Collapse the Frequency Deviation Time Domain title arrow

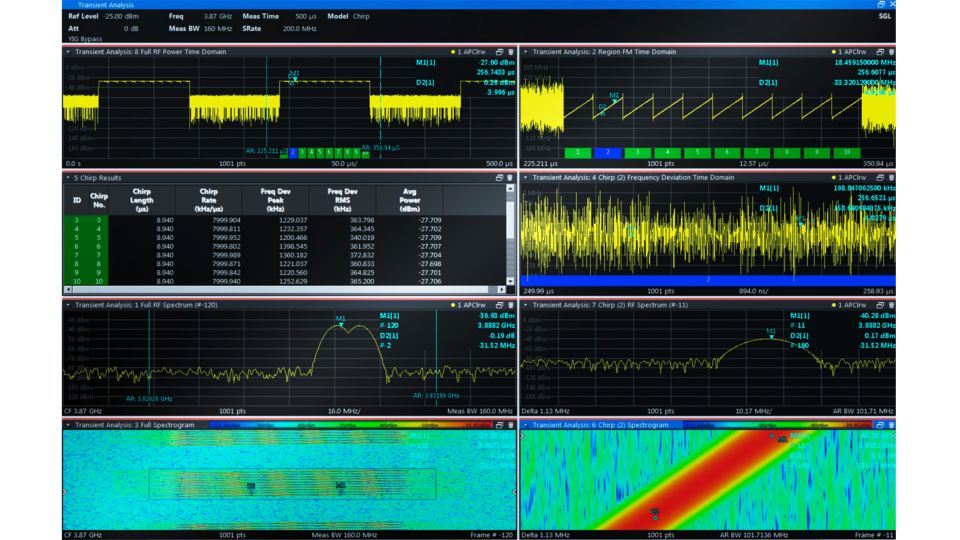click(x=525, y=178)
